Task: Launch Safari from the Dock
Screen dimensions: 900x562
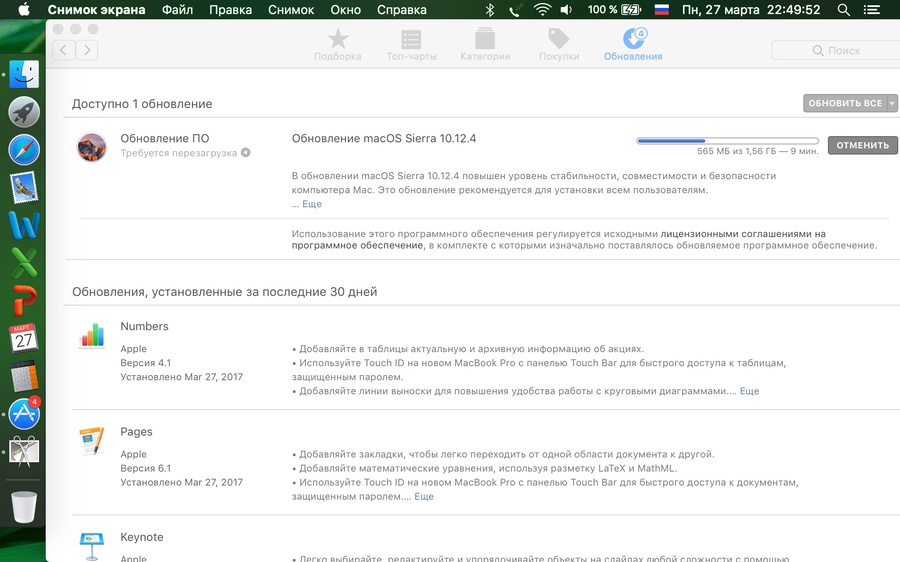Action: click(24, 150)
